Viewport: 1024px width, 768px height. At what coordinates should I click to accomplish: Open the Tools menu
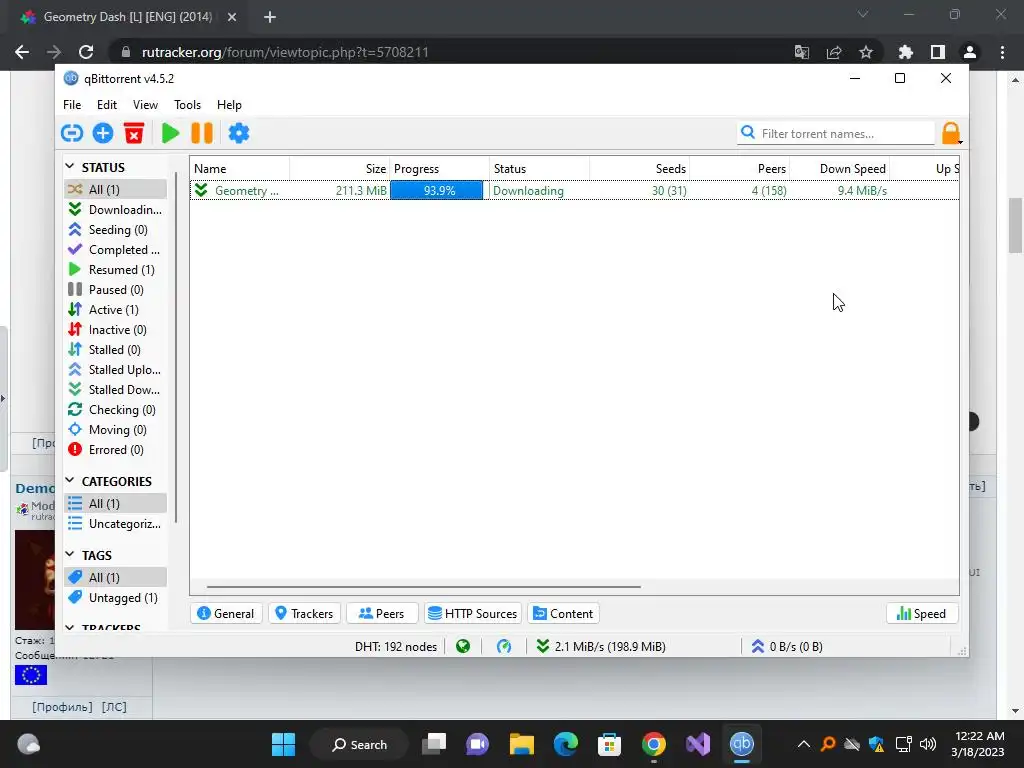(x=187, y=104)
